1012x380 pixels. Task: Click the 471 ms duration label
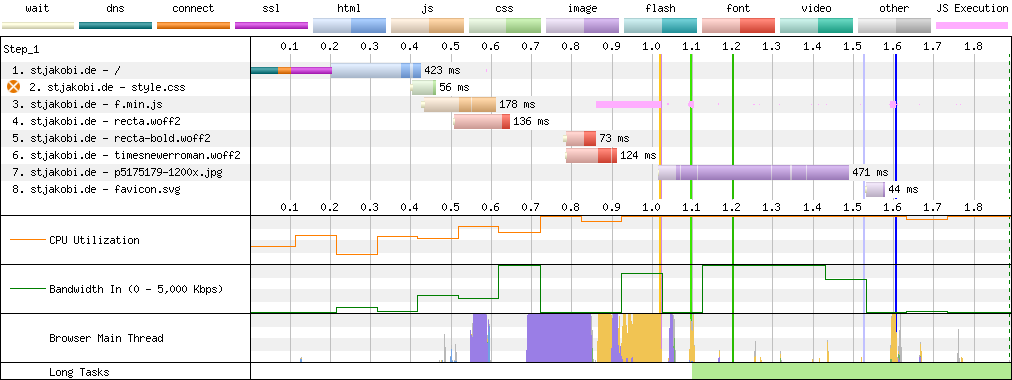point(871,172)
